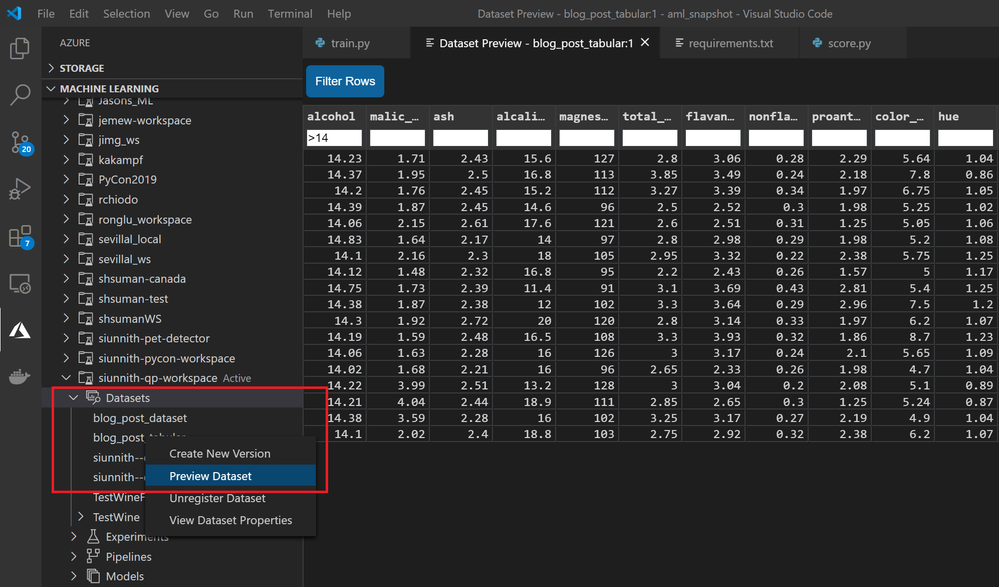Open the Search view icon
This screenshot has width=999, height=587.
(x=20, y=95)
